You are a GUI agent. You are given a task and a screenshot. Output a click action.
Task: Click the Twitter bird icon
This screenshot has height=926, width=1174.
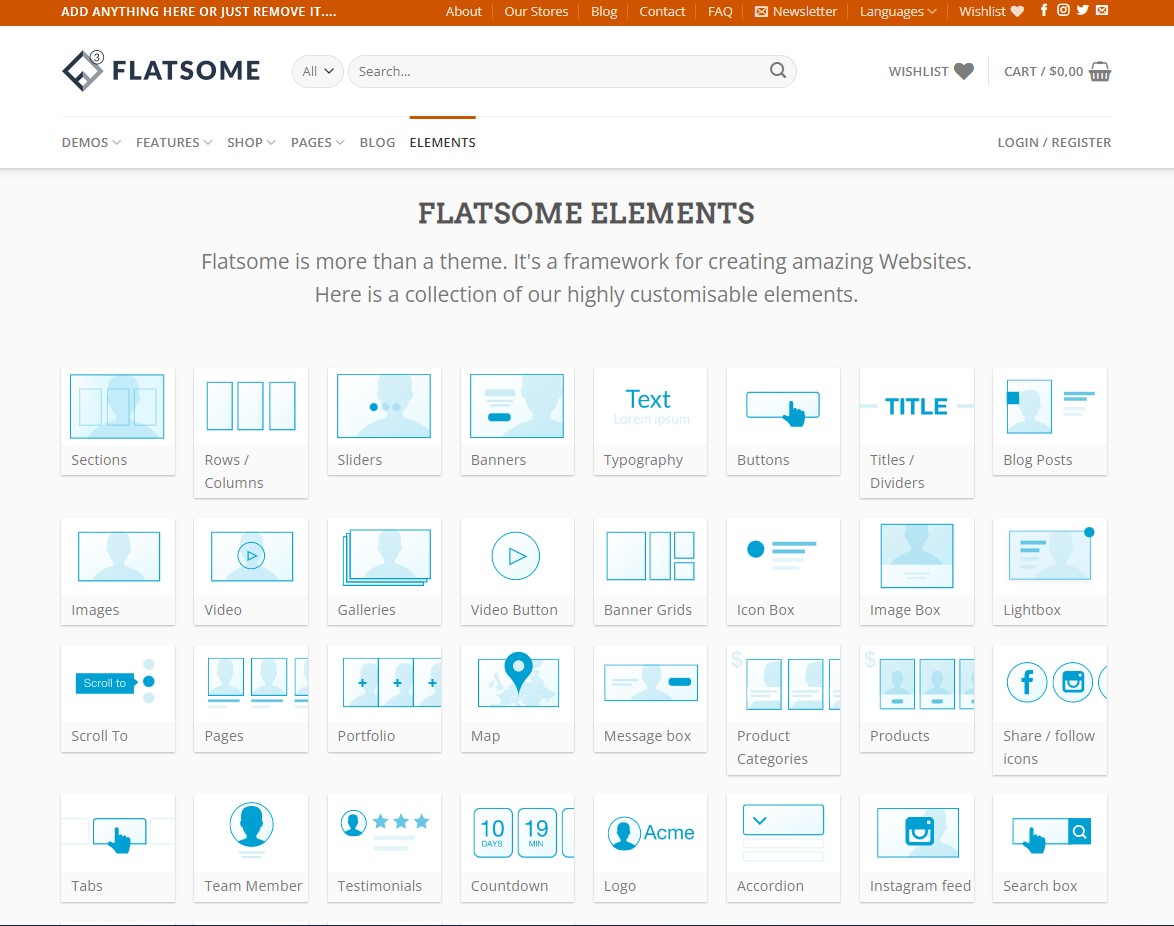1083,10
